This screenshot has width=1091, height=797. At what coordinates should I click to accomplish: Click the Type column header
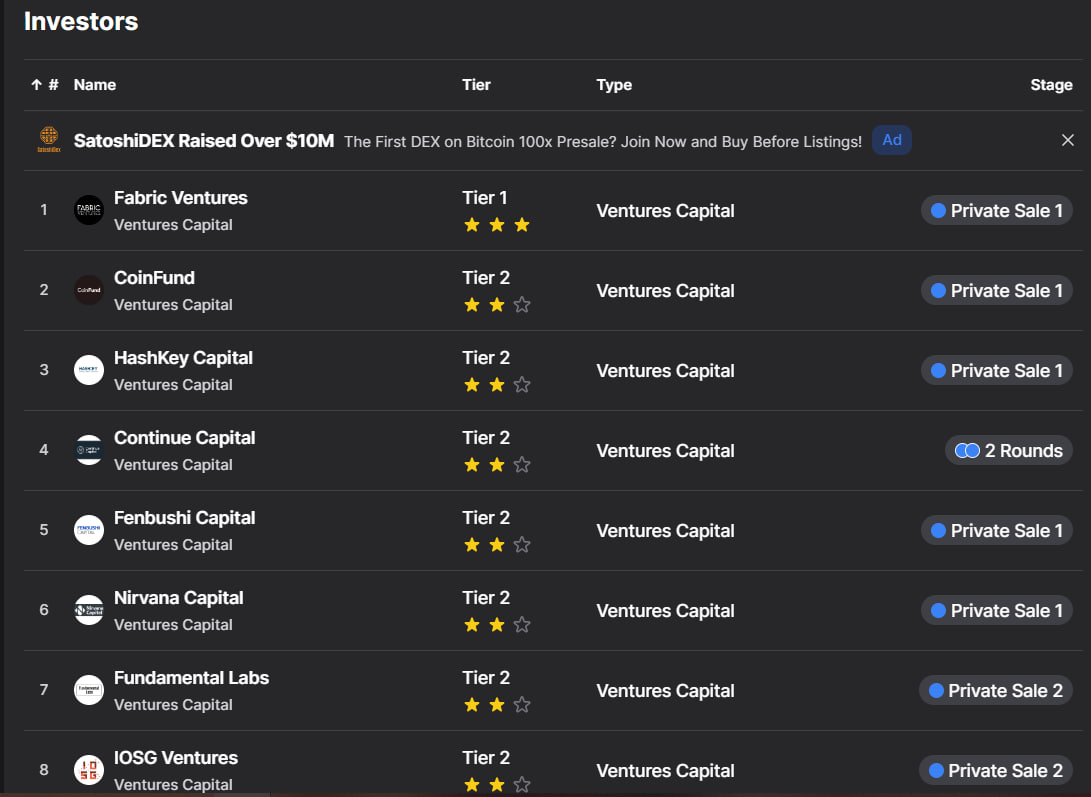coord(614,85)
